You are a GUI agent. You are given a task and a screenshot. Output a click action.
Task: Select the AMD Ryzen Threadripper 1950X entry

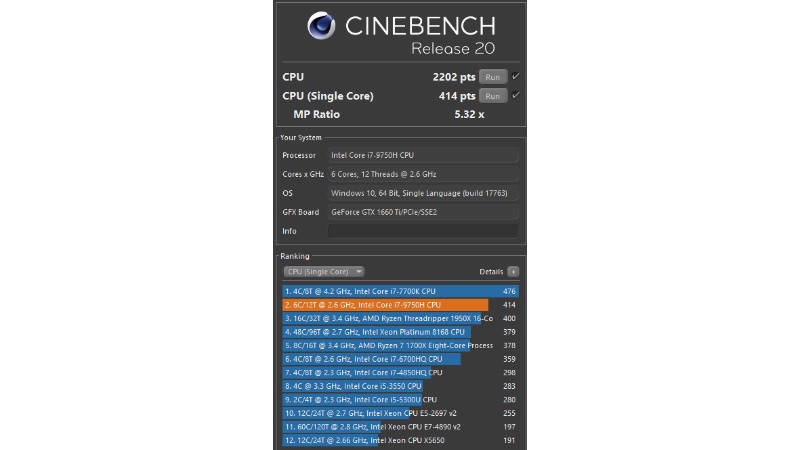[401, 318]
